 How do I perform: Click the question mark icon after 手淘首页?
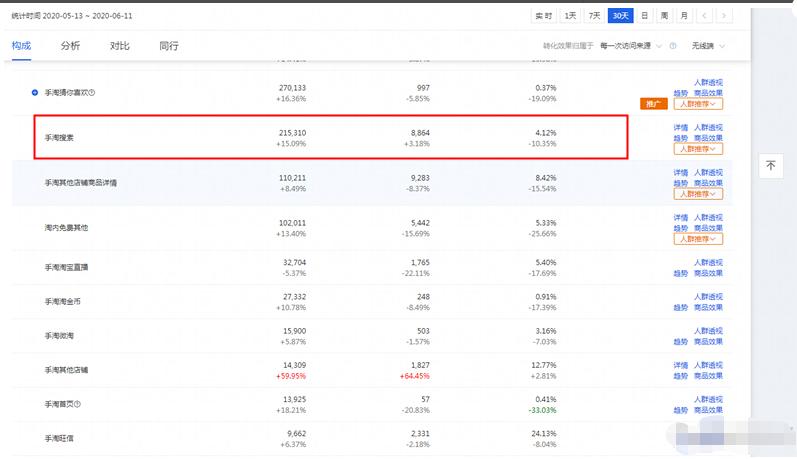77,404
